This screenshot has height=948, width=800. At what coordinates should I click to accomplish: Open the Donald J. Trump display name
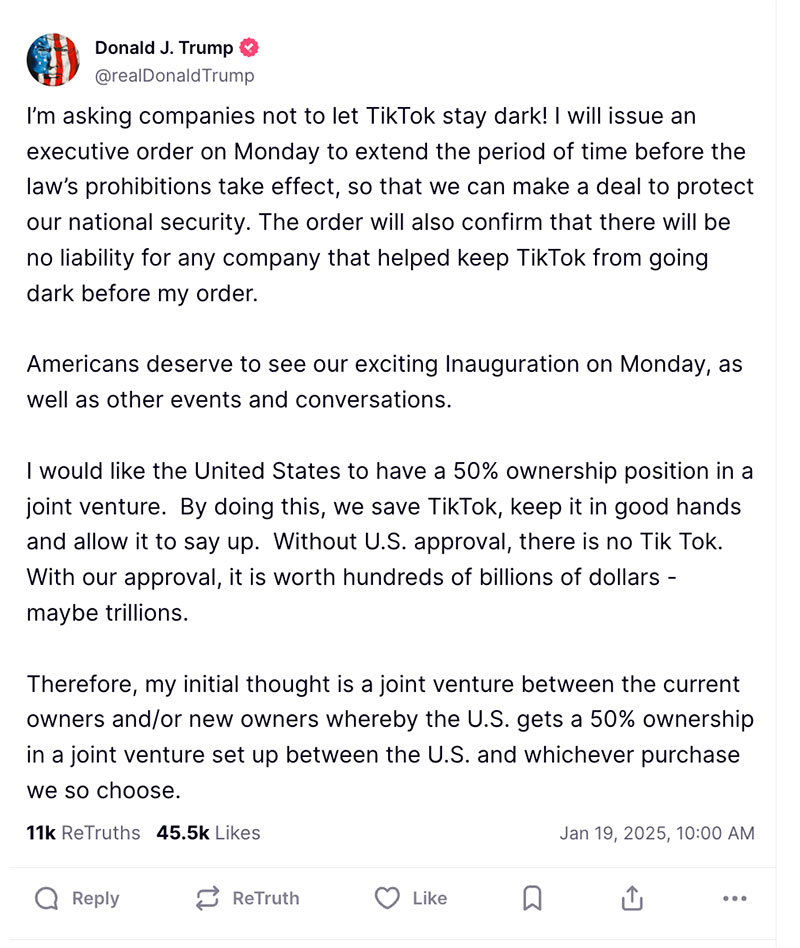pos(164,48)
